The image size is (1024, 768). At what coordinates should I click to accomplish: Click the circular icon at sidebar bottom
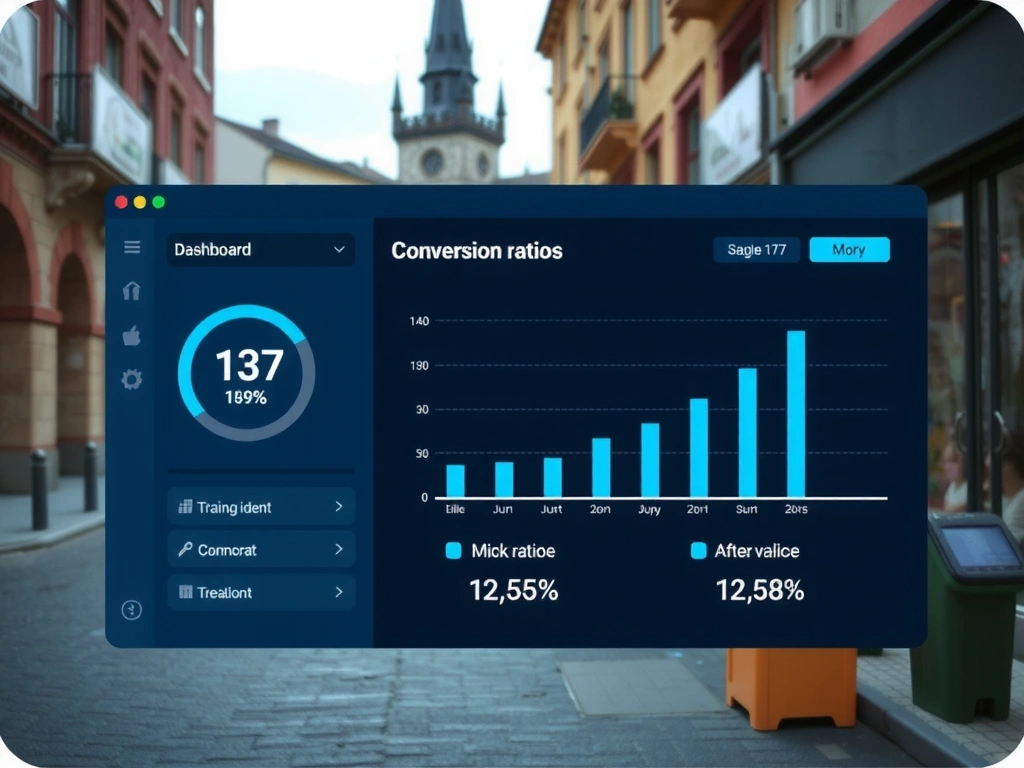click(132, 610)
